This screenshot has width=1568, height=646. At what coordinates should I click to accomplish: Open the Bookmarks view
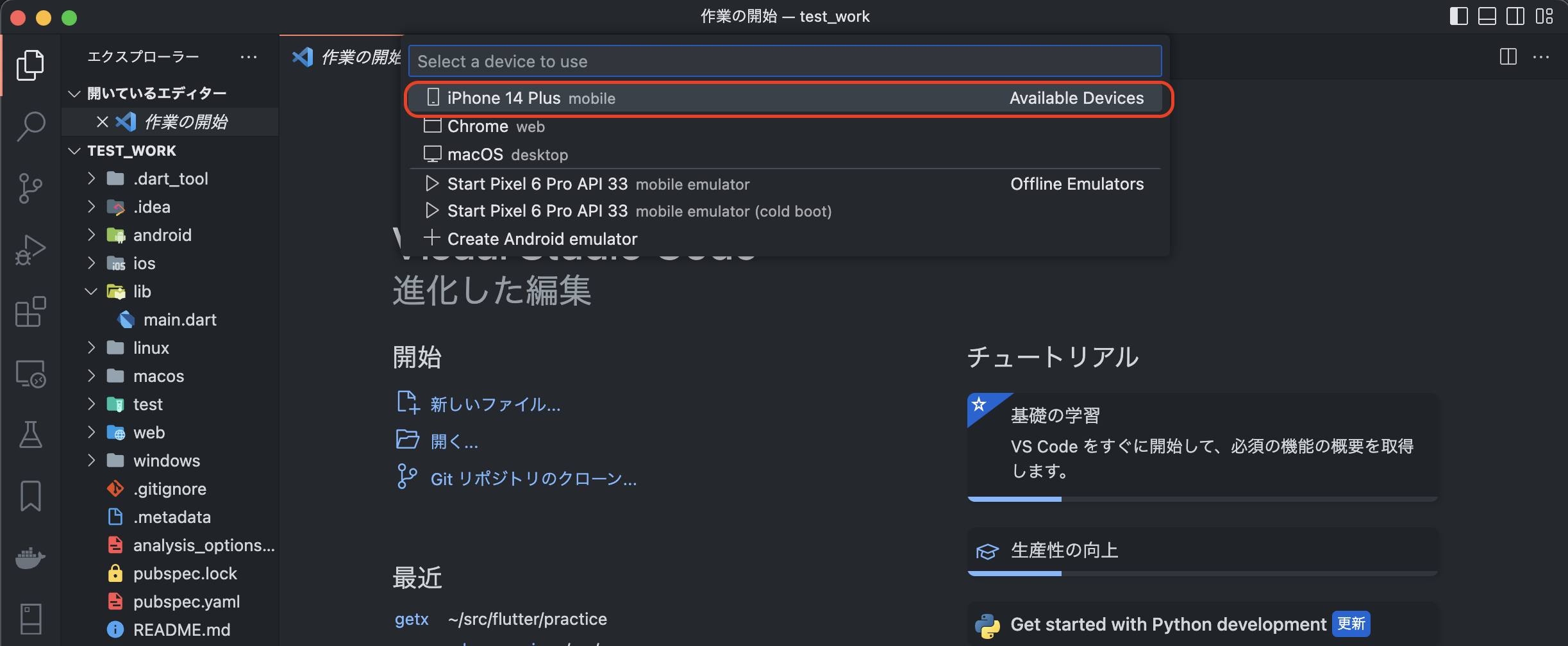click(x=31, y=496)
